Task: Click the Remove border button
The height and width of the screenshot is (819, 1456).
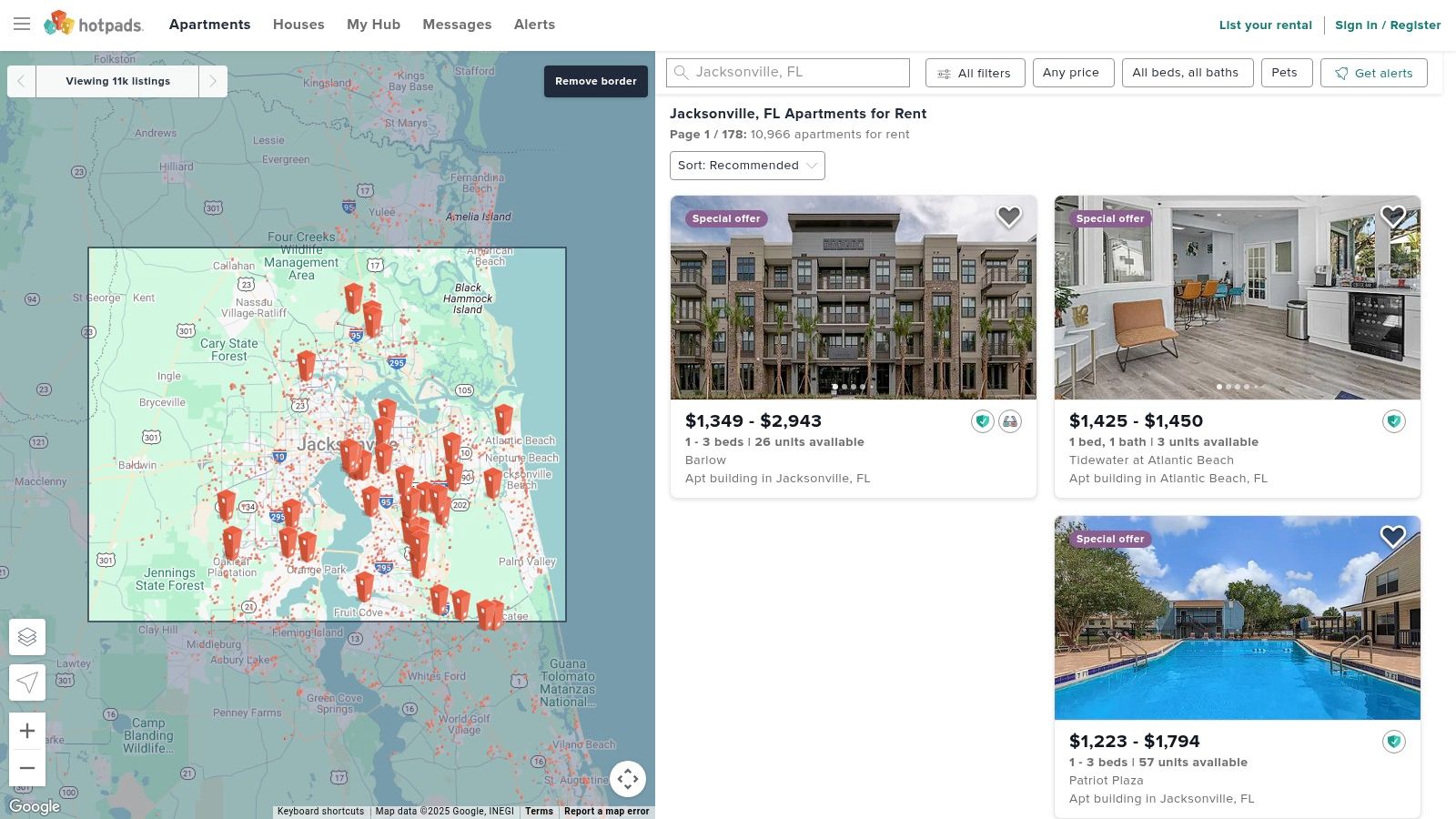Action: pyautogui.click(x=596, y=81)
